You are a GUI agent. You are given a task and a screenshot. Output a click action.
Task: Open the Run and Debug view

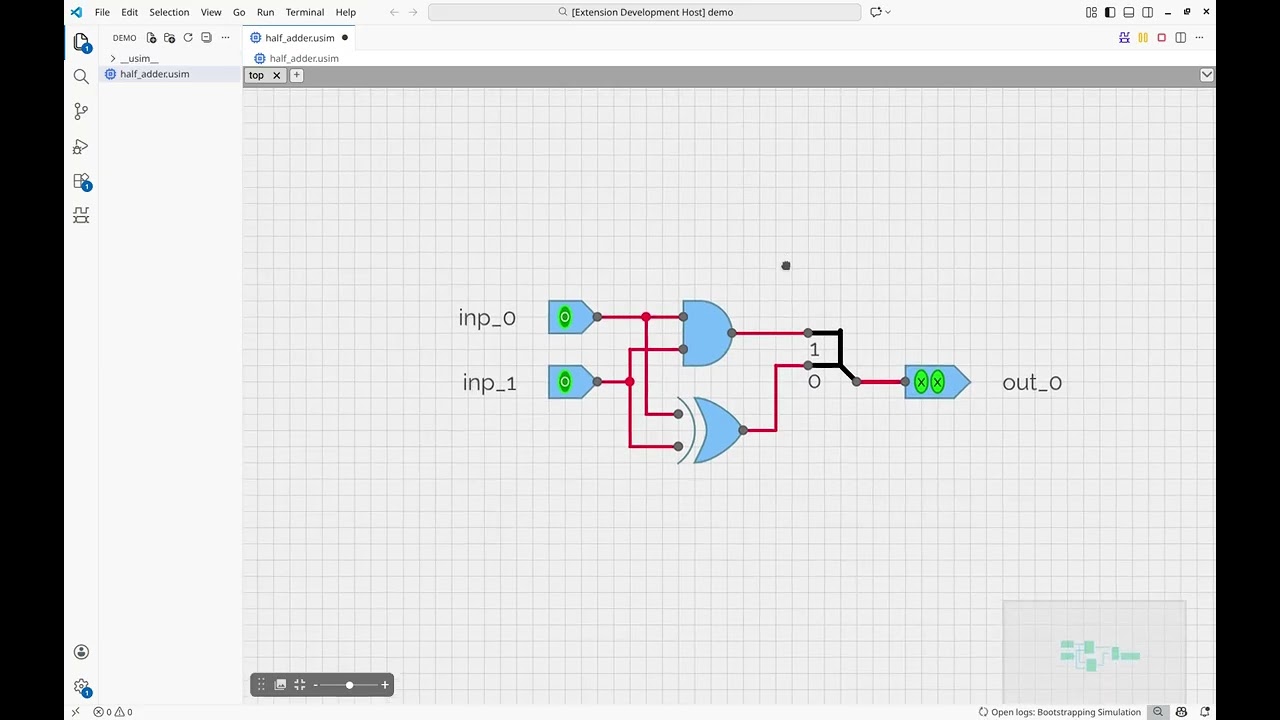pyautogui.click(x=81, y=146)
